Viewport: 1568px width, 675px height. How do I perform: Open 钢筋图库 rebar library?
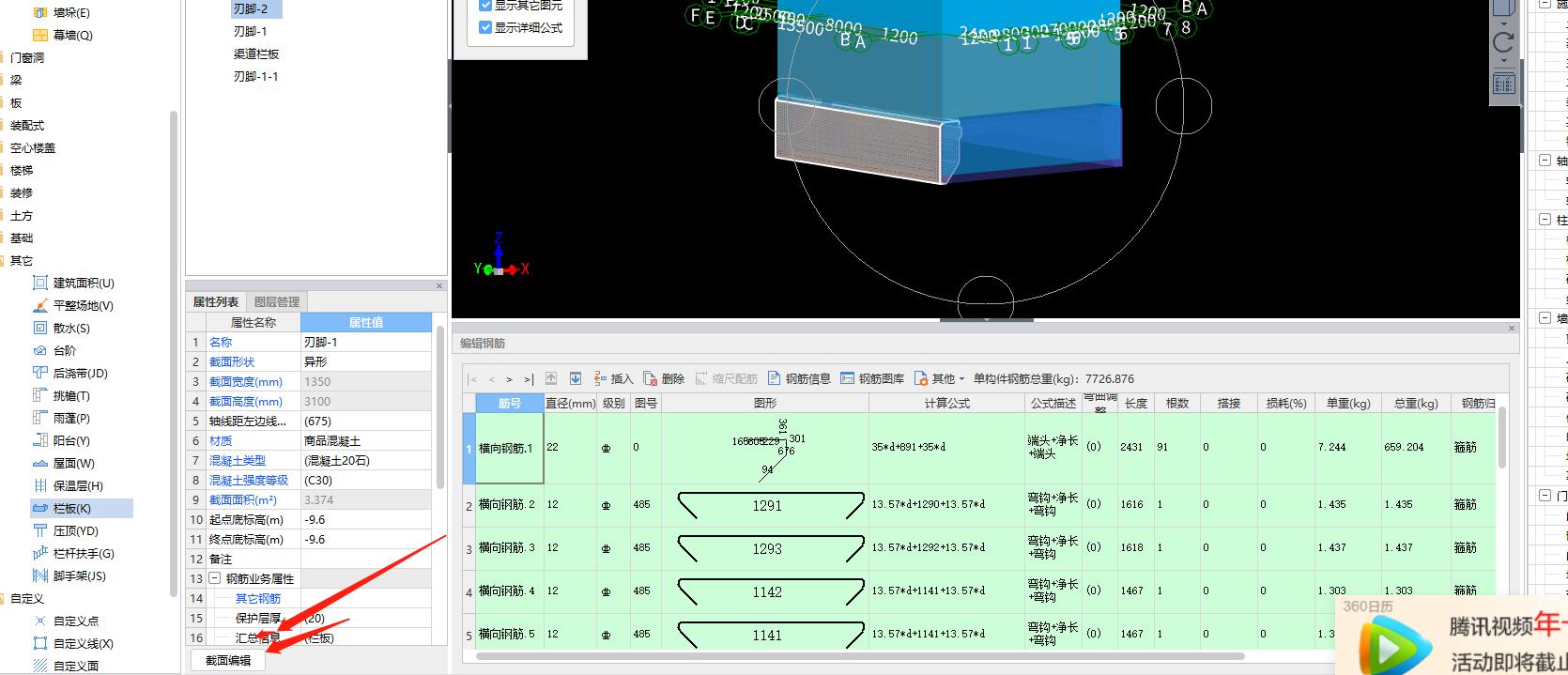point(872,378)
